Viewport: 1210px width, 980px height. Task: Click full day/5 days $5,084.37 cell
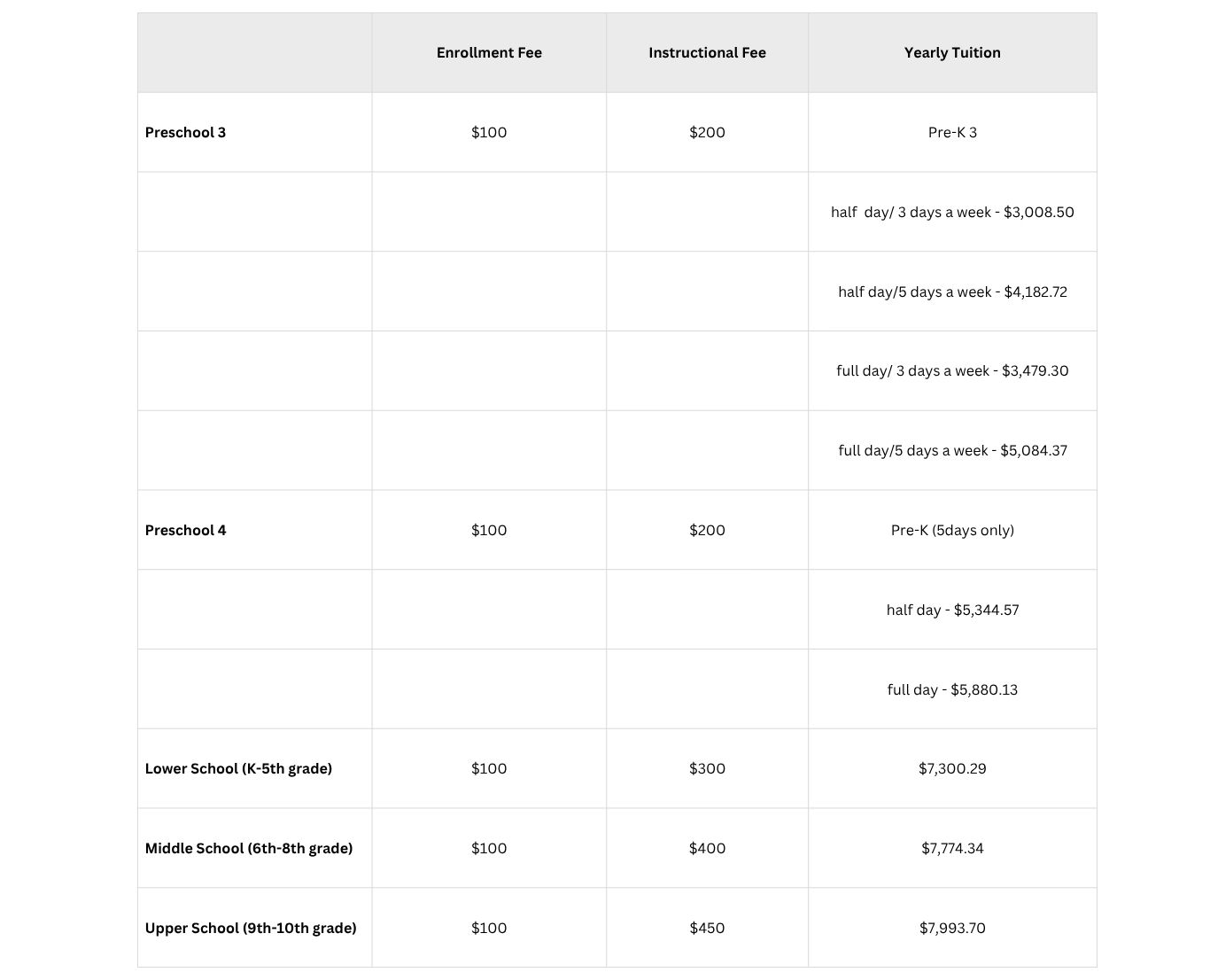pos(952,450)
